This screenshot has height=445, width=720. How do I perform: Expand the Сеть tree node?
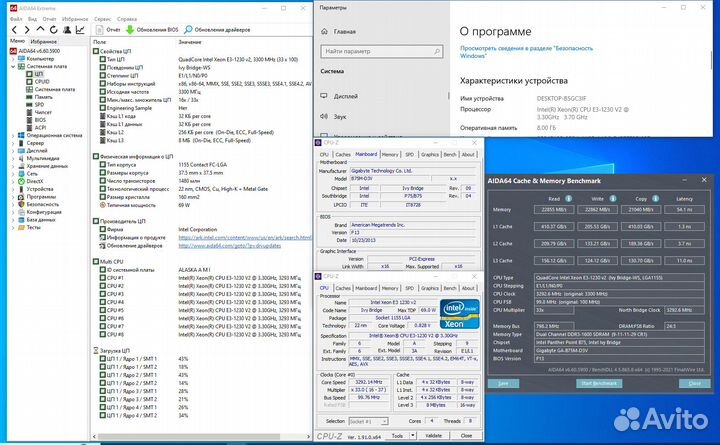click(x=13, y=174)
